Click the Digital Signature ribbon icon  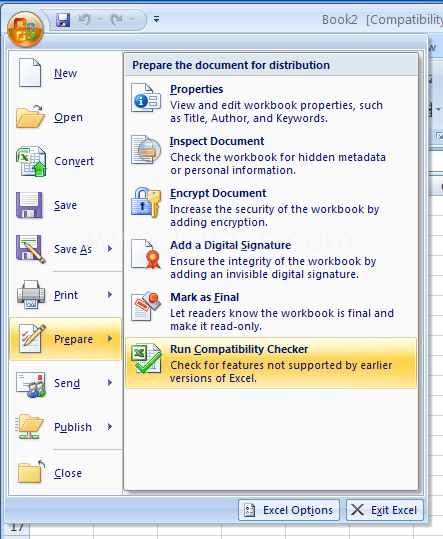point(146,254)
